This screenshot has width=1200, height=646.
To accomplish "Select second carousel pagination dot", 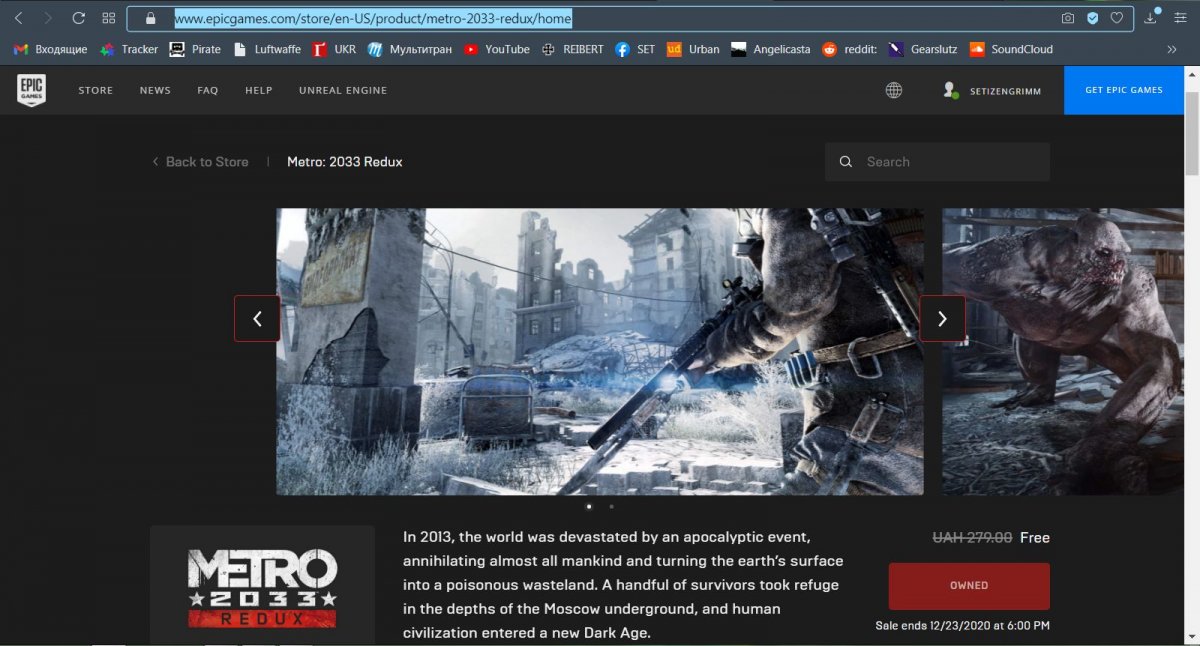I will 611,507.
